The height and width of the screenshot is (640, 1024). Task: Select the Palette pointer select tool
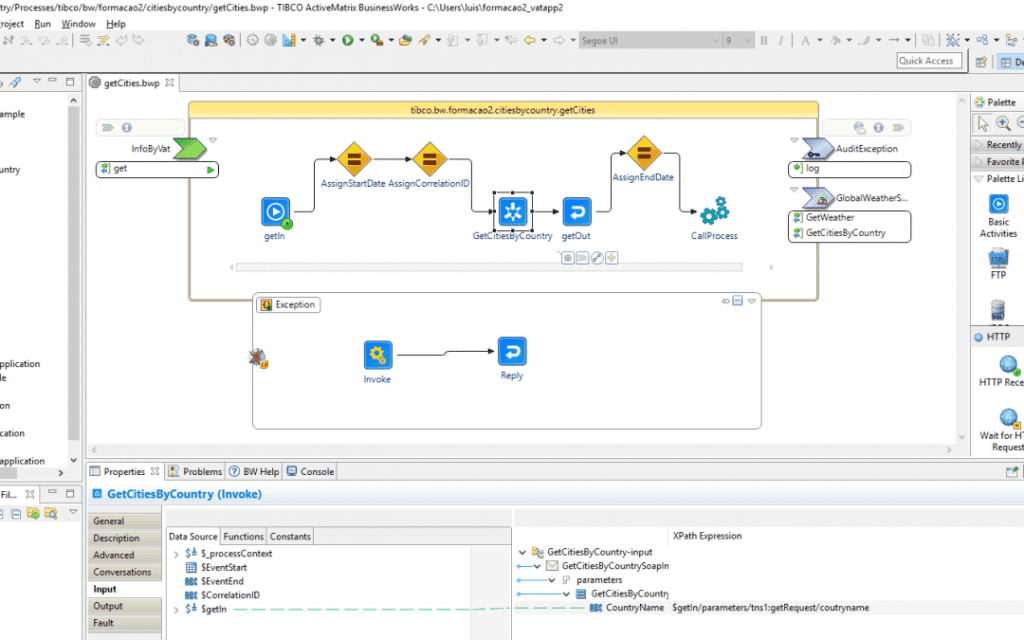click(983, 123)
